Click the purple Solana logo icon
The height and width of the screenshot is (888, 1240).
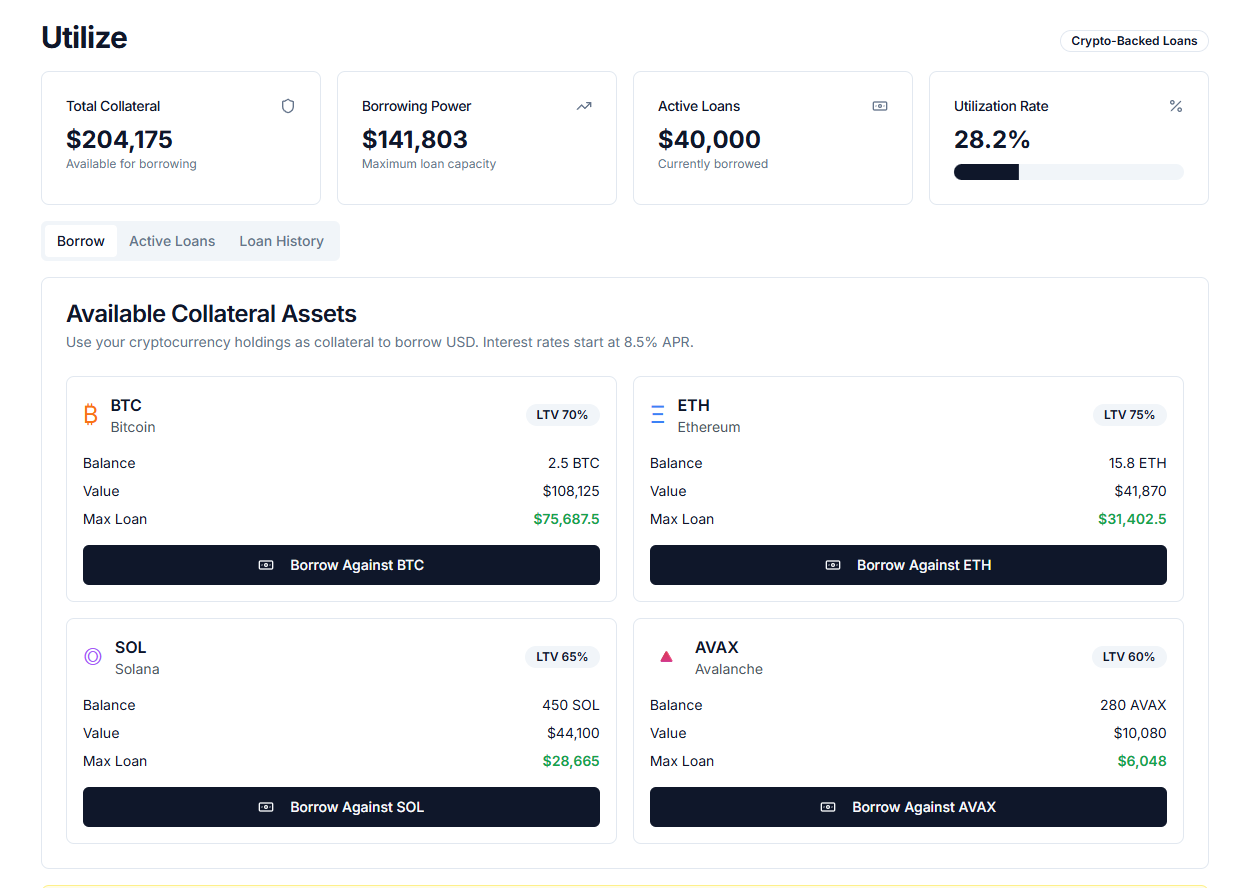pyautogui.click(x=93, y=656)
